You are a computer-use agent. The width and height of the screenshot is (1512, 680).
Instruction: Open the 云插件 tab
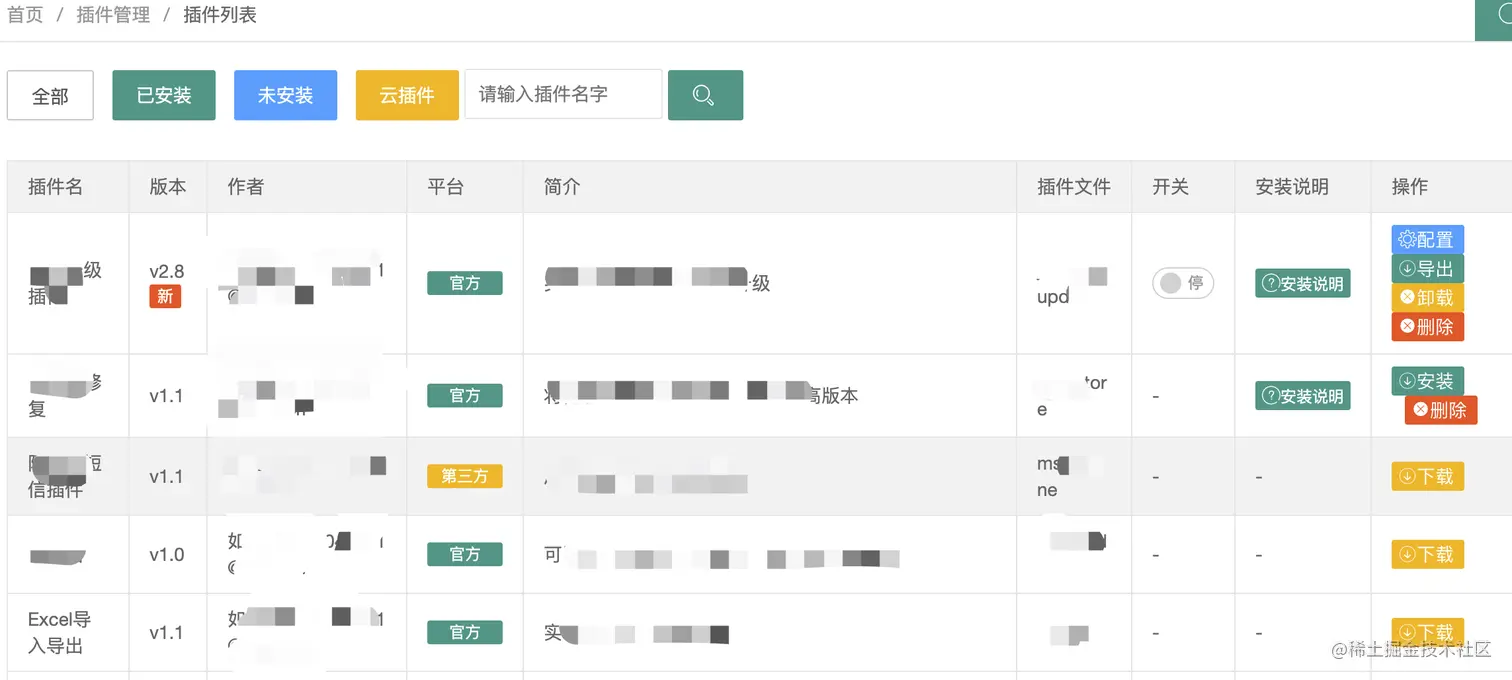407,96
